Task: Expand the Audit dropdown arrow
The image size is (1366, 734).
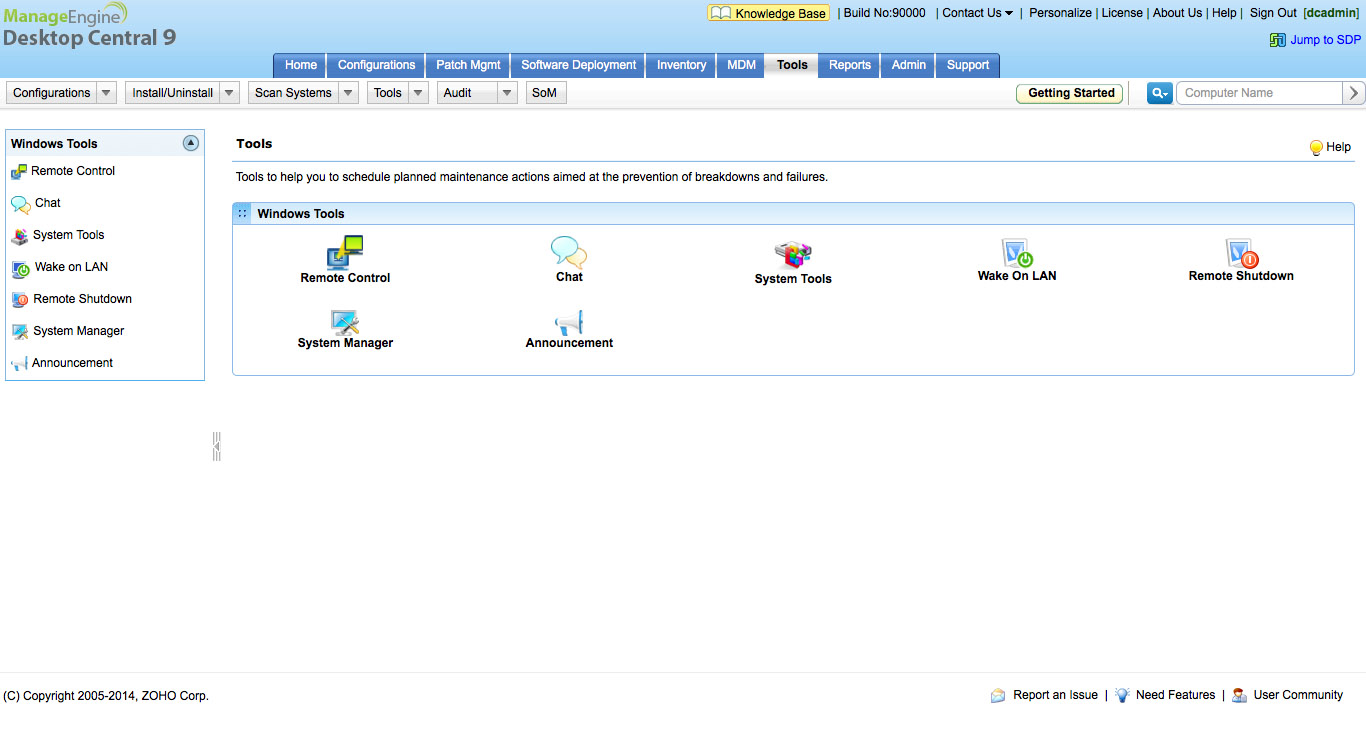Action: pos(508,93)
